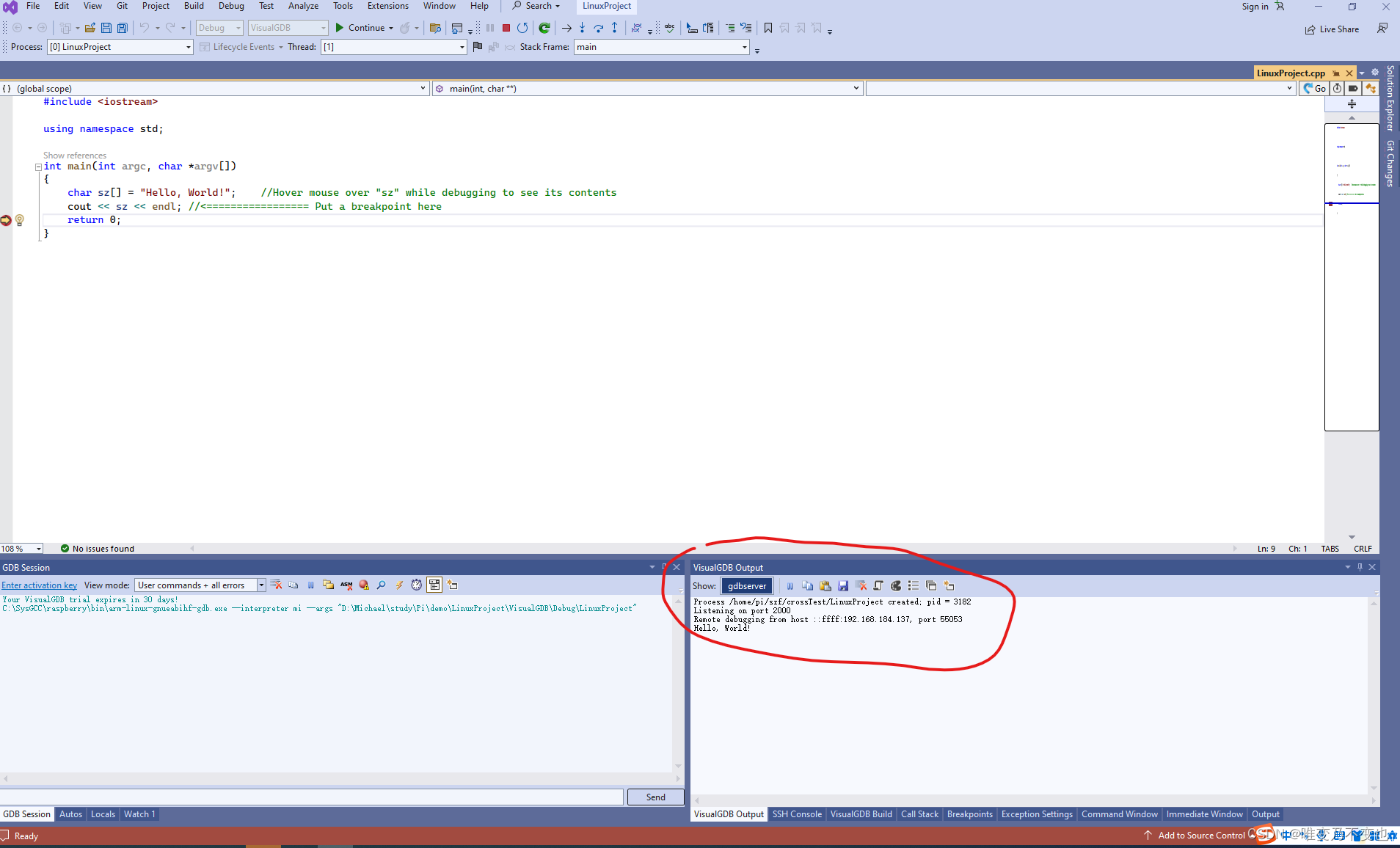This screenshot has height=848, width=1400.
Task: Collapse the main function code block
Action: (x=38, y=167)
